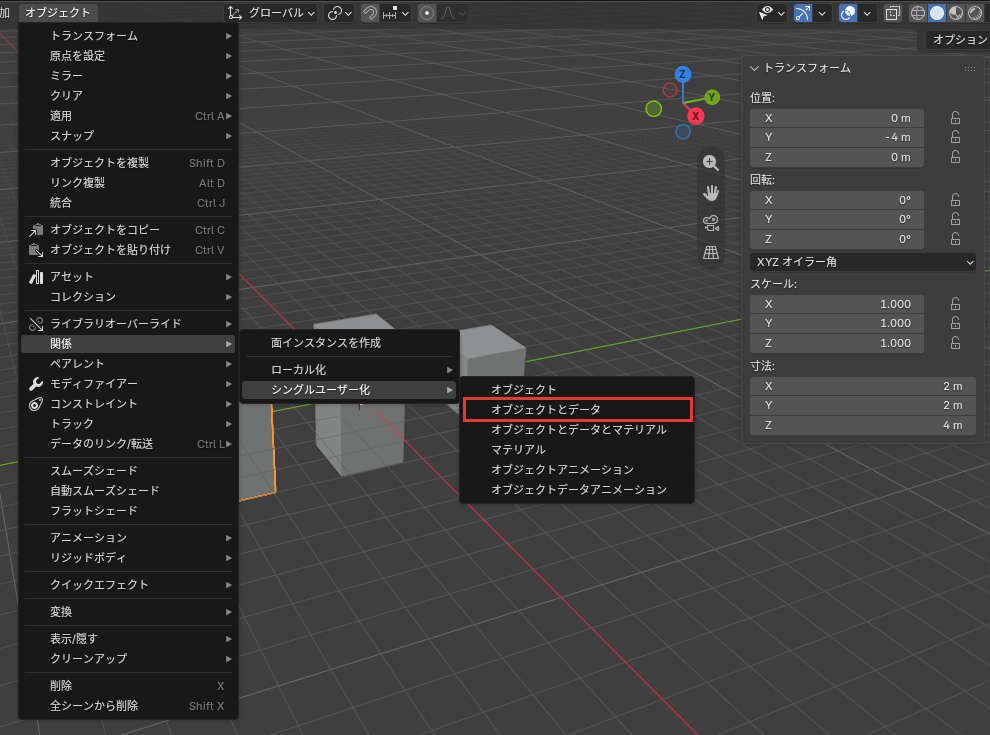Click the 位置 Y field showing -4 m

tap(837, 137)
